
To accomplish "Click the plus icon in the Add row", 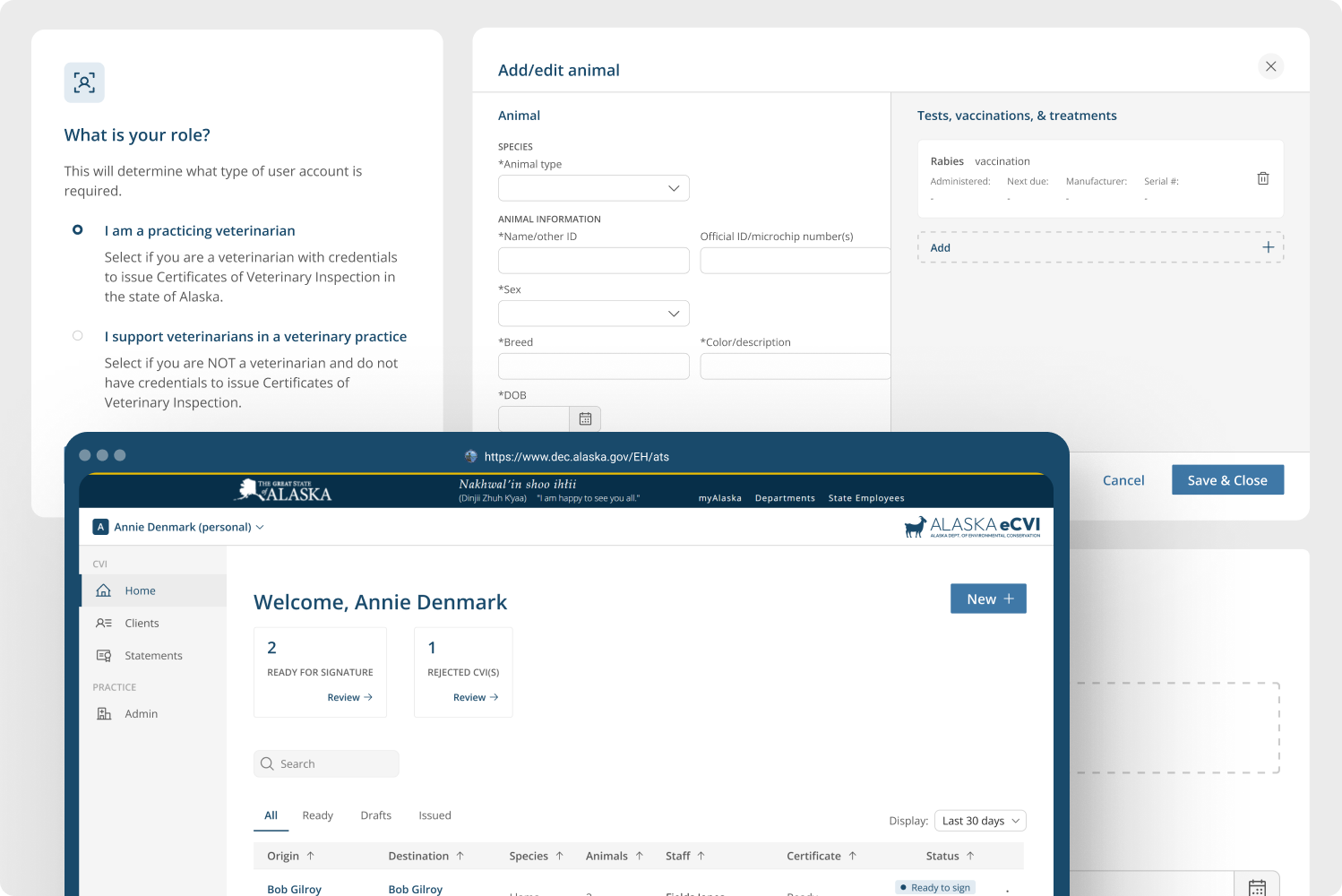I will pos(1268,247).
